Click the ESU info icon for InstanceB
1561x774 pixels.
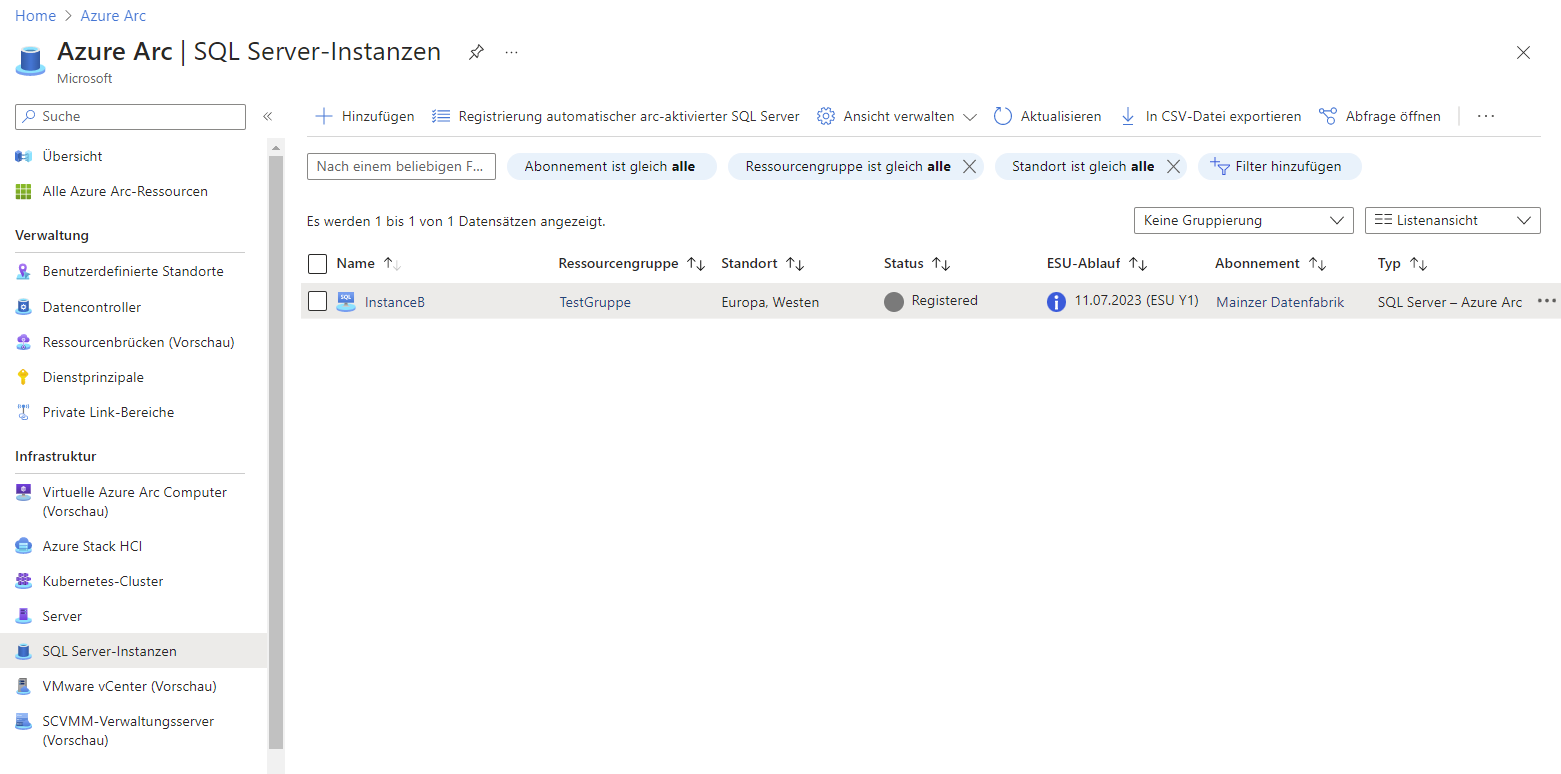(x=1056, y=302)
